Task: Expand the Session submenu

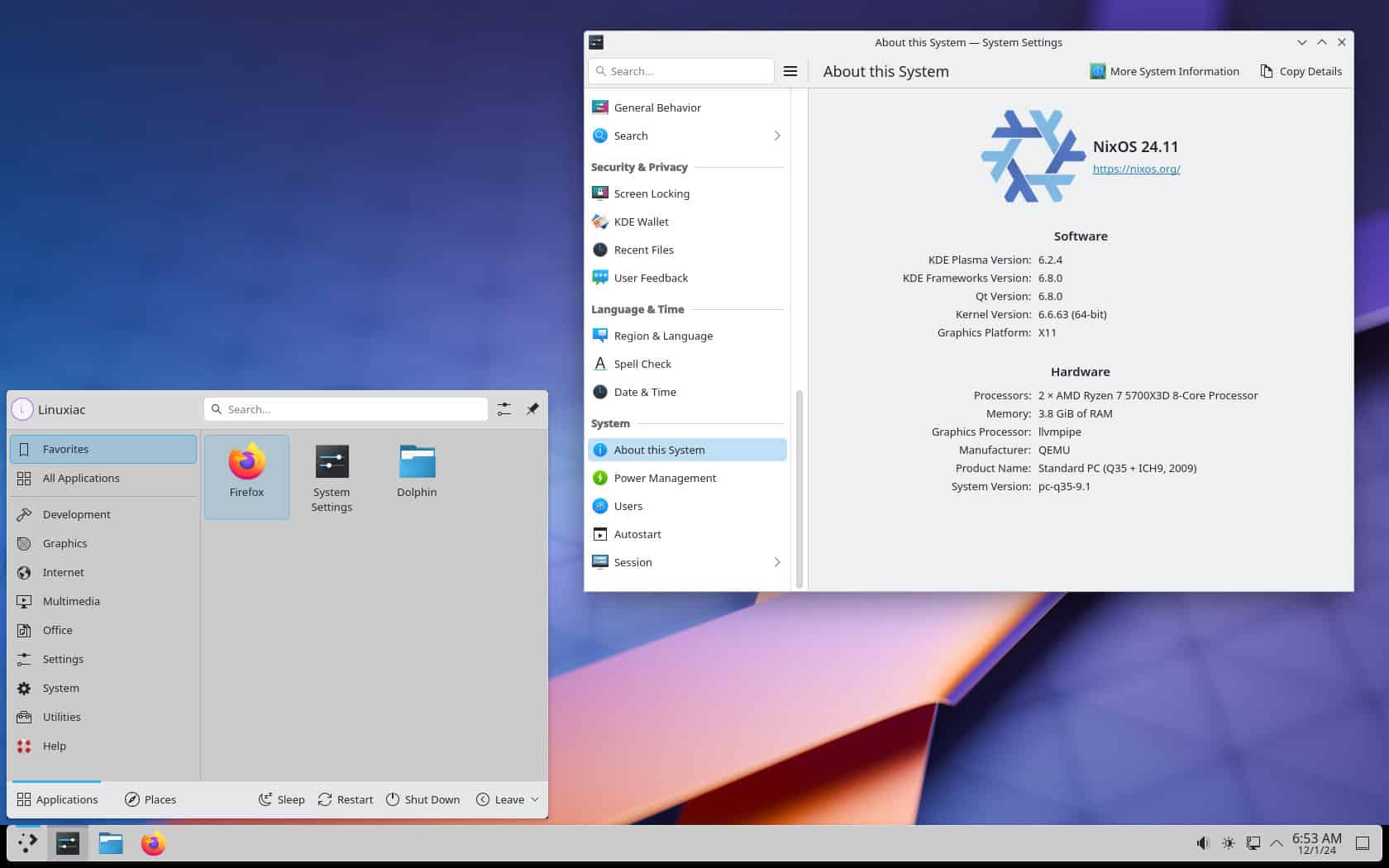Action: pyautogui.click(x=776, y=562)
